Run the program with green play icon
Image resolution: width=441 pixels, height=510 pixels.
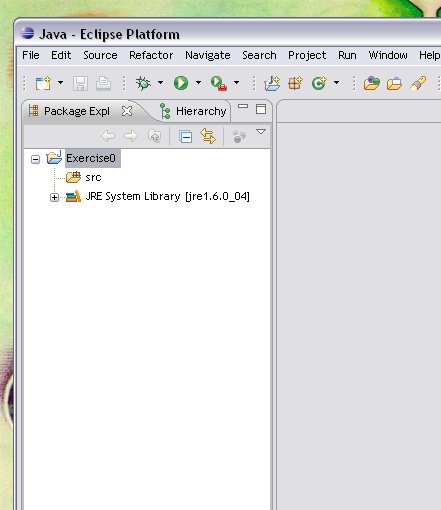click(x=181, y=83)
